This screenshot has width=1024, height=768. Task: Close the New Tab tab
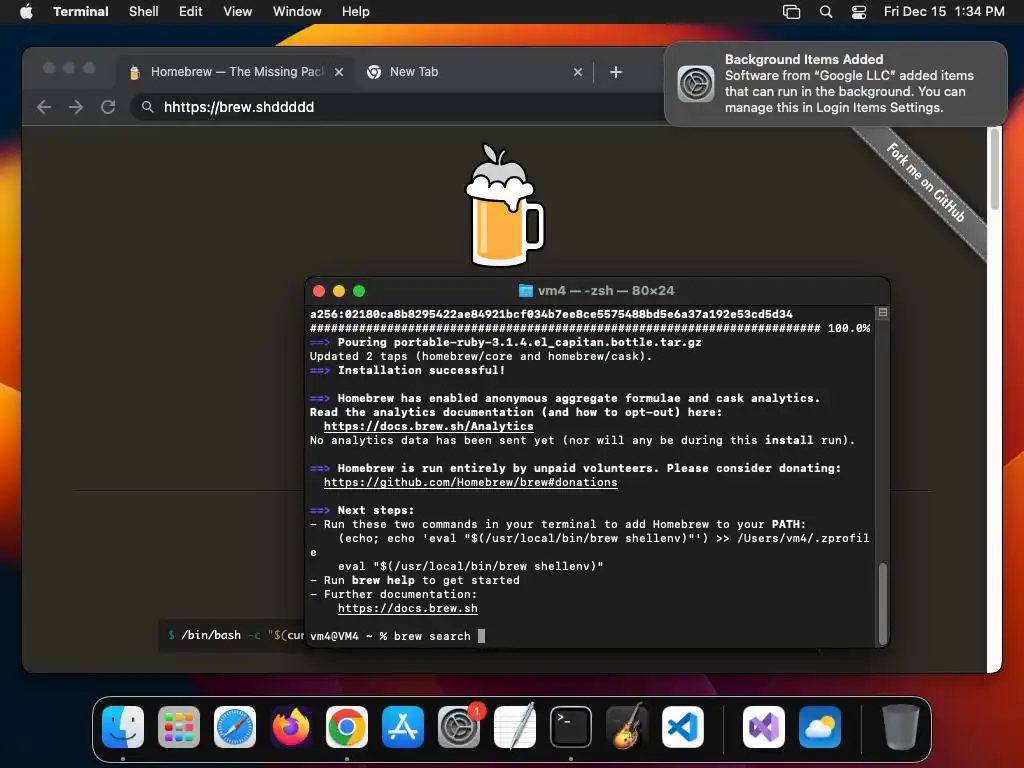(578, 72)
